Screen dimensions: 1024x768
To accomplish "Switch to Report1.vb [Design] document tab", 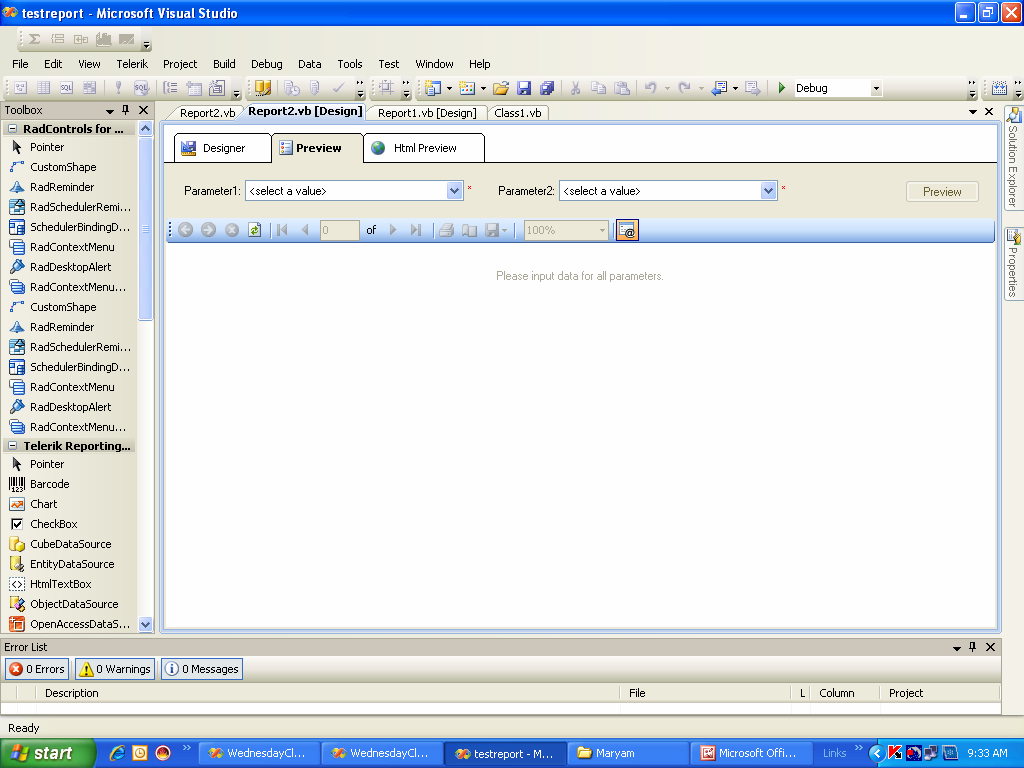I will click(x=427, y=113).
